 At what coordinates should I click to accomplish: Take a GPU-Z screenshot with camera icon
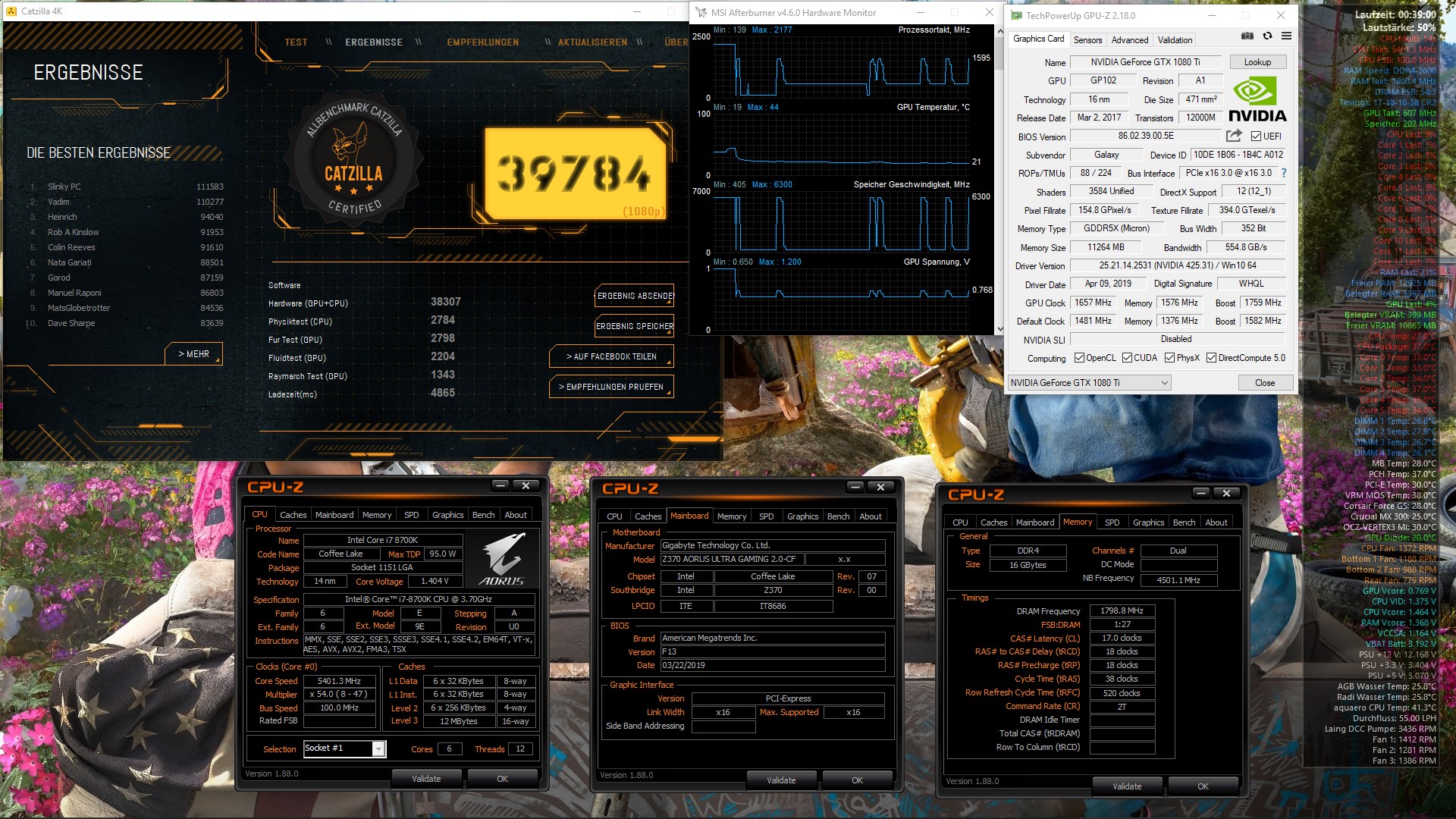1247,36
